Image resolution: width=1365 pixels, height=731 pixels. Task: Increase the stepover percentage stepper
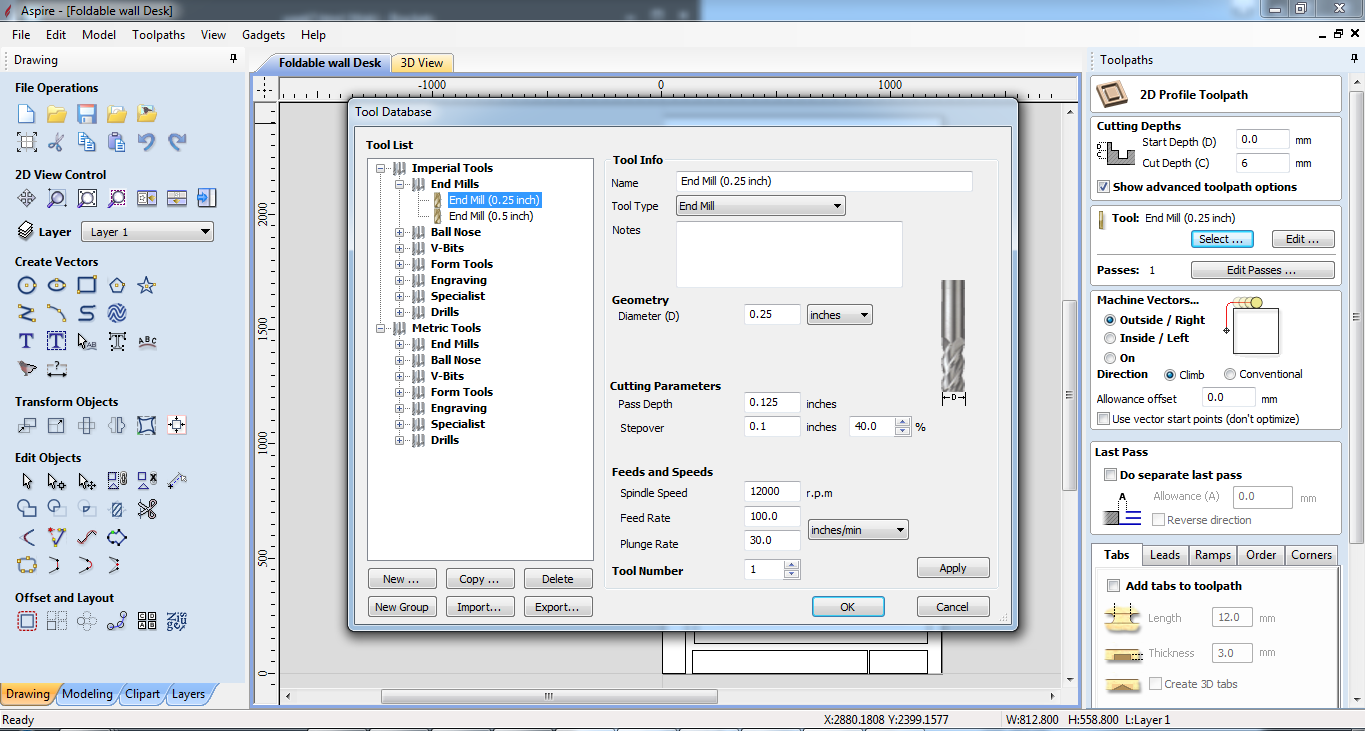tap(904, 422)
